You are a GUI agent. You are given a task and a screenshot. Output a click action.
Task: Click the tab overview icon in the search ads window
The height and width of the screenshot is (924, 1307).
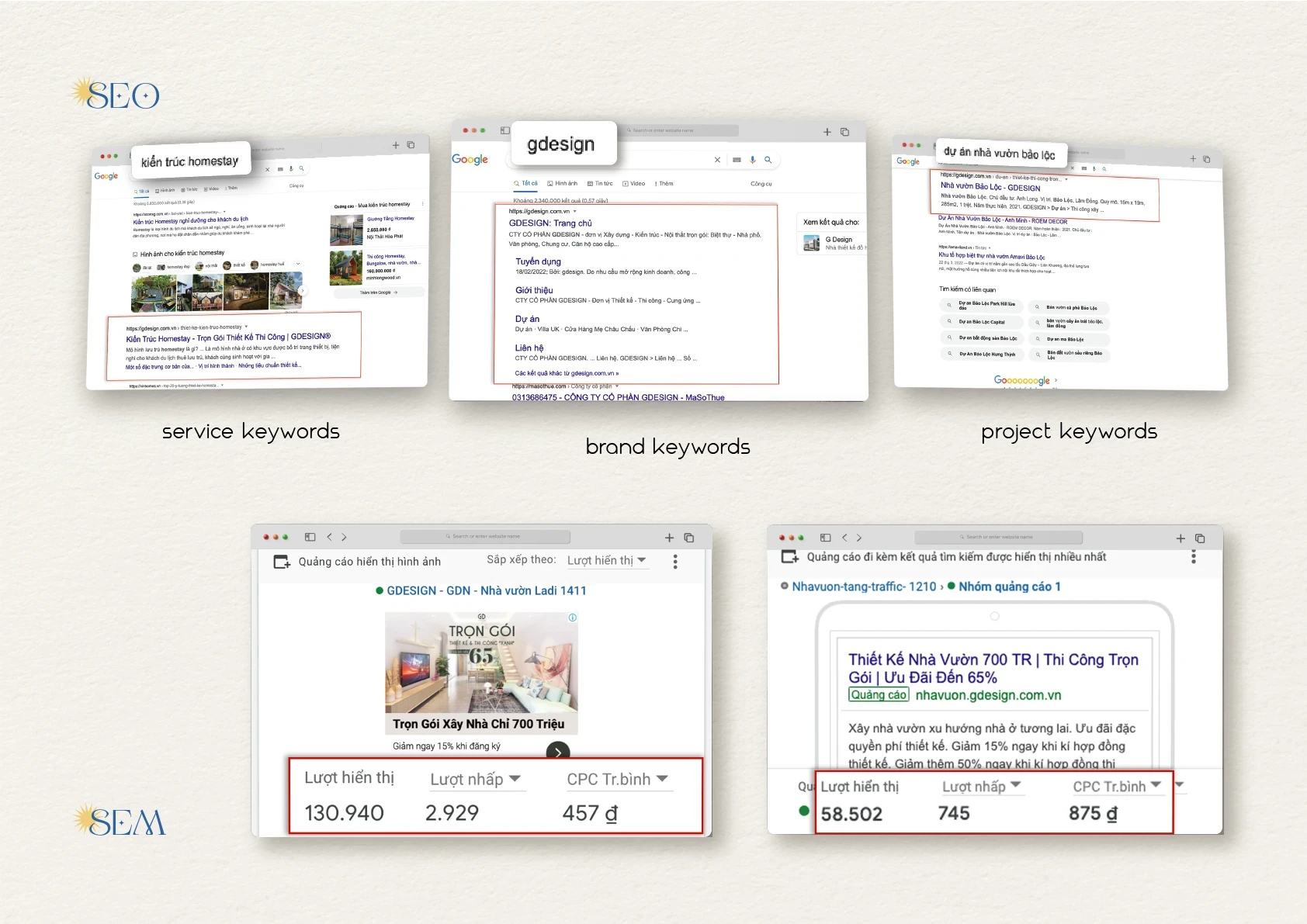(1200, 538)
